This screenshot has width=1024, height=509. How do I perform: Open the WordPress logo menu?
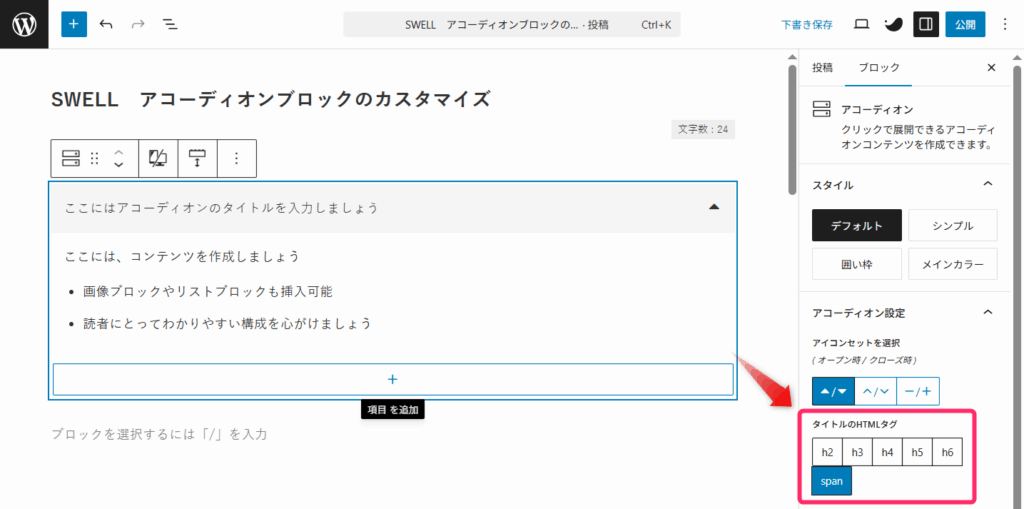(x=24, y=24)
